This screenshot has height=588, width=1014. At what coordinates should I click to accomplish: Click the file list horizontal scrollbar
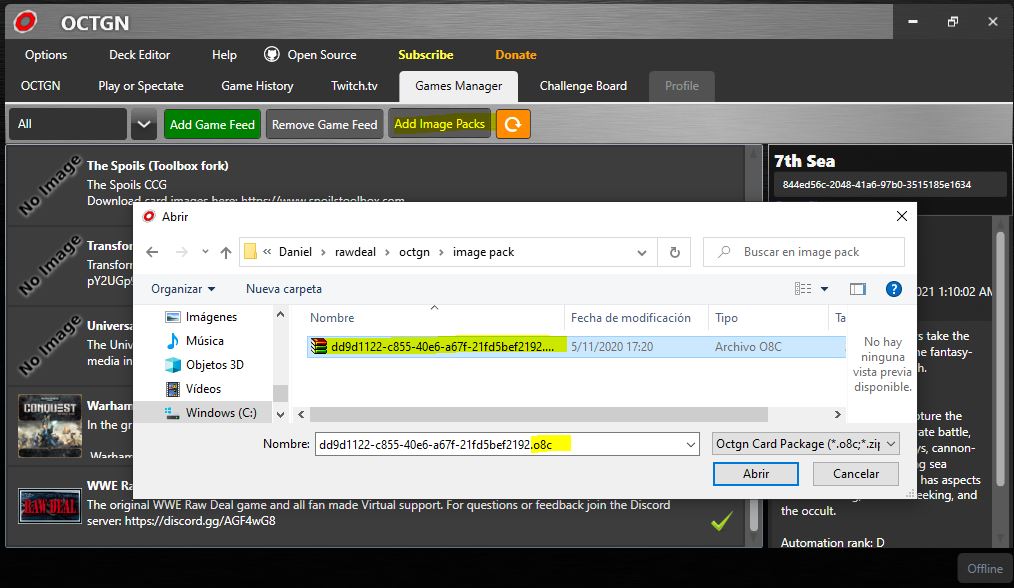[538, 414]
